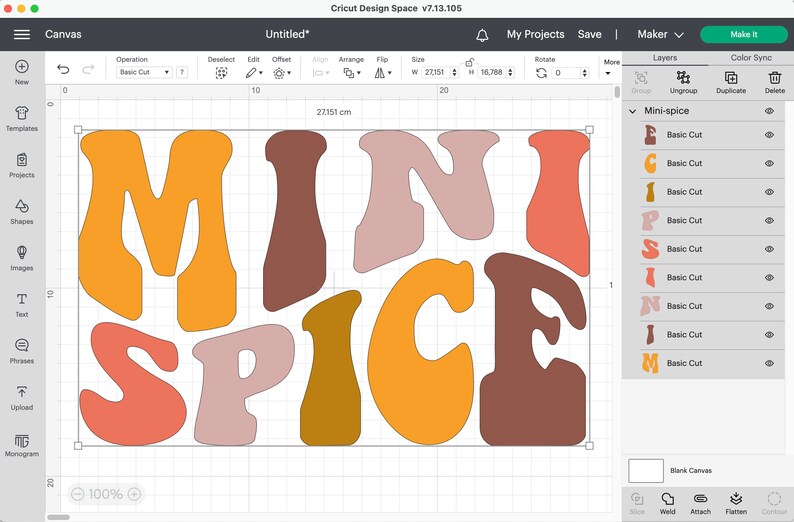Image resolution: width=794 pixels, height=522 pixels.
Task: Toggle visibility of coral I layer
Action: click(x=769, y=277)
